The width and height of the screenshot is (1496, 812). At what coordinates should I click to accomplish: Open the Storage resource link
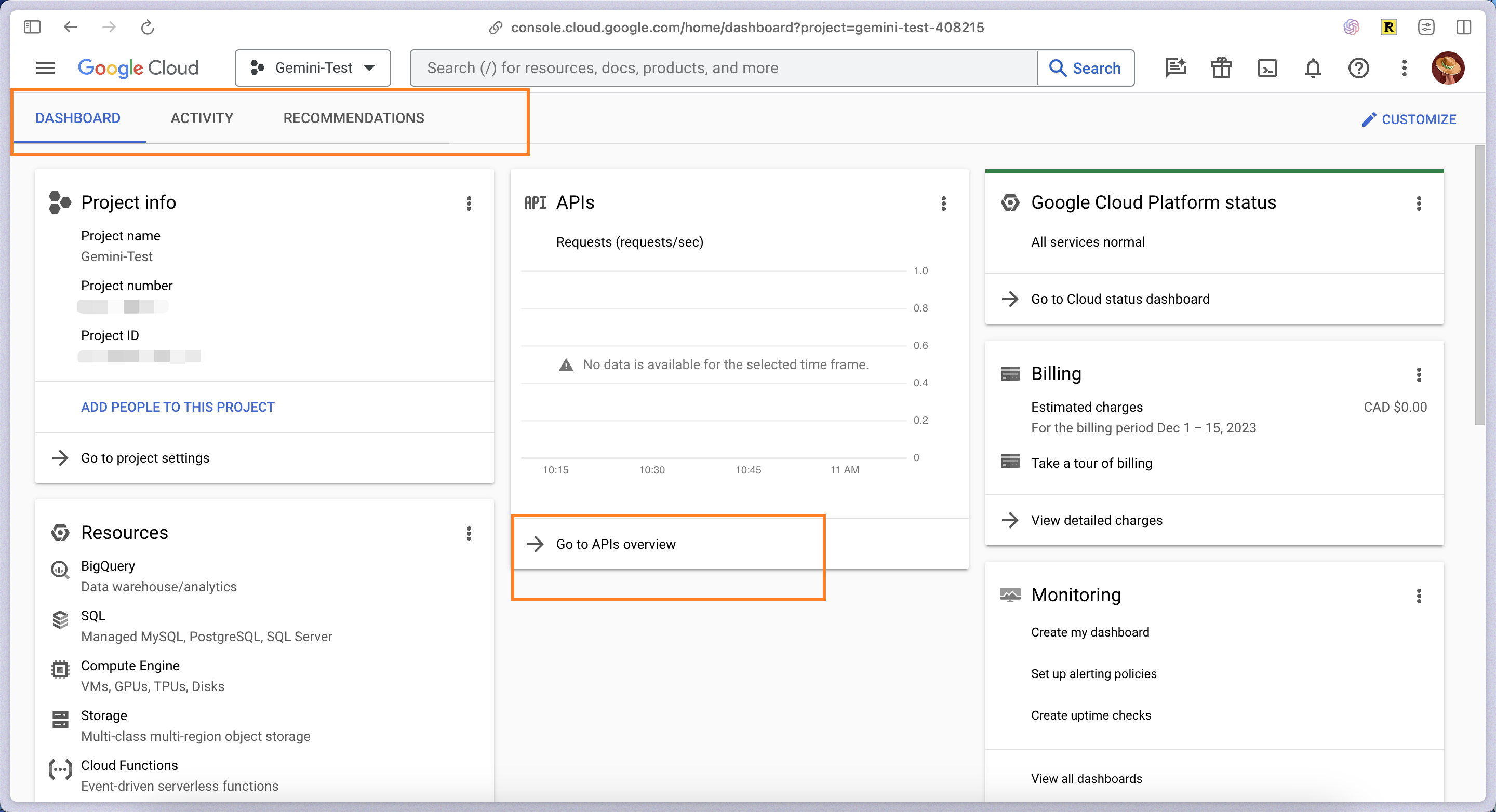[104, 715]
